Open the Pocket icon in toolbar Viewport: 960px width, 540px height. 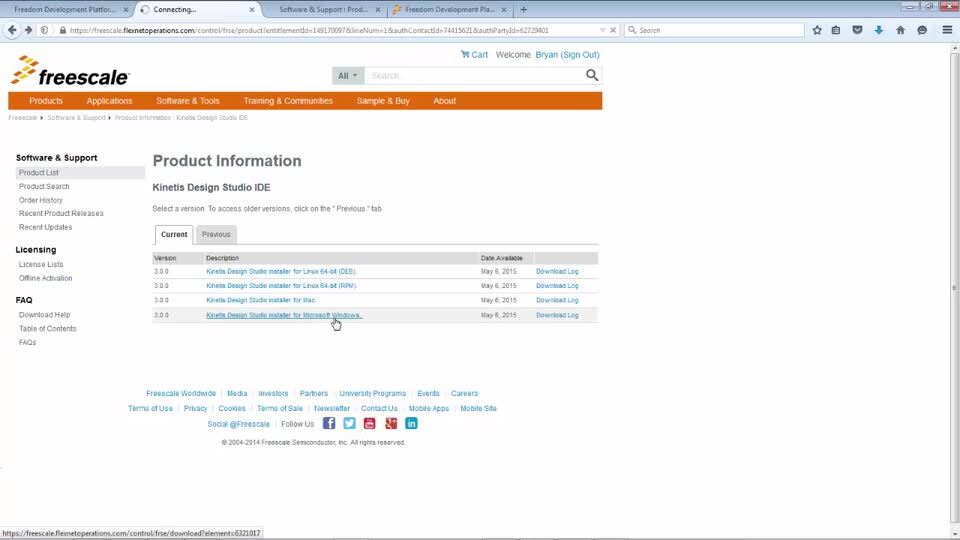pos(857,30)
